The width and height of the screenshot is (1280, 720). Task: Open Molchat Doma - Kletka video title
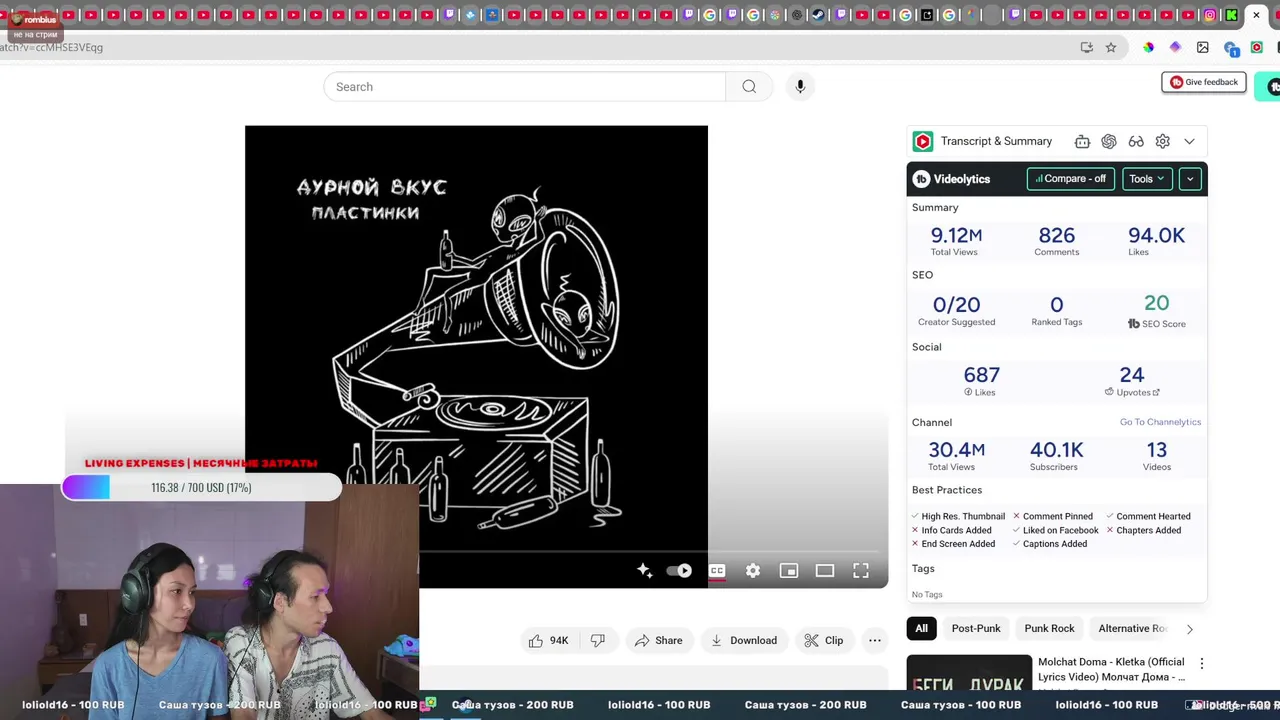pos(1111,669)
